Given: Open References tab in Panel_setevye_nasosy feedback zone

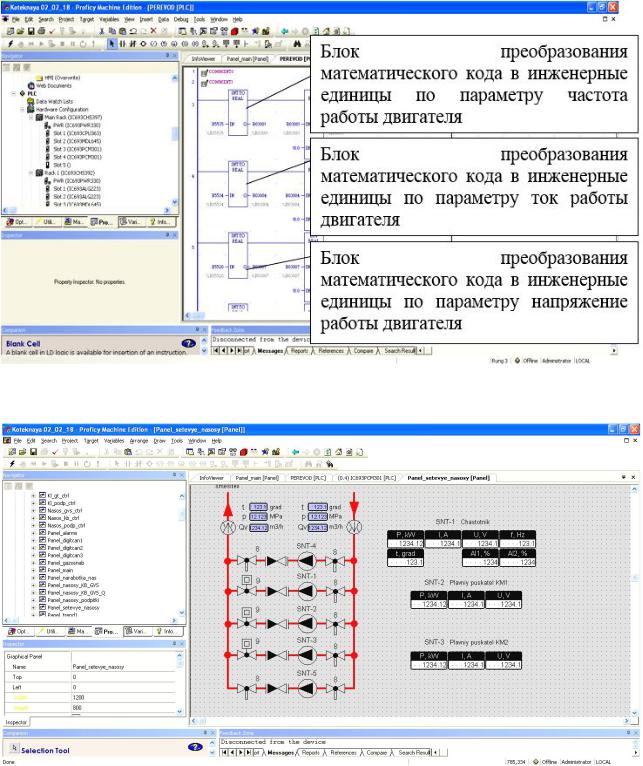Looking at the screenshot, I should [343, 753].
